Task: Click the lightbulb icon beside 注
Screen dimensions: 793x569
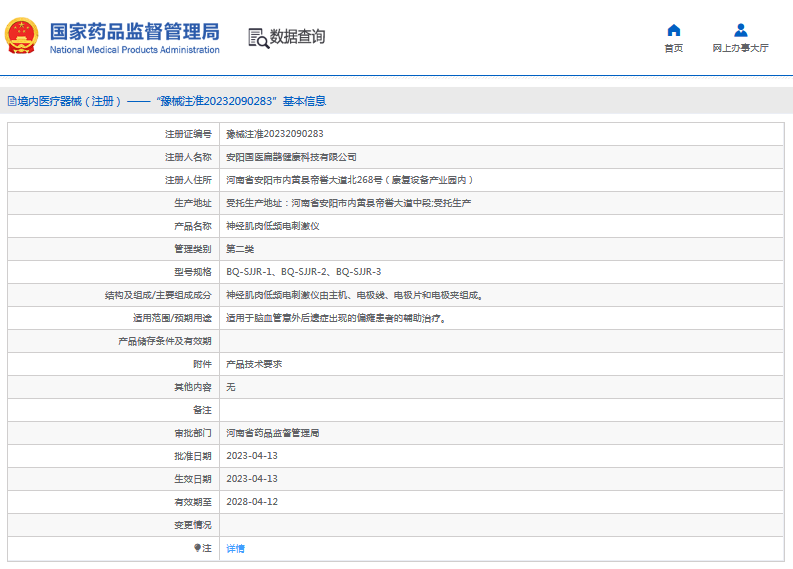Action: coord(197,548)
